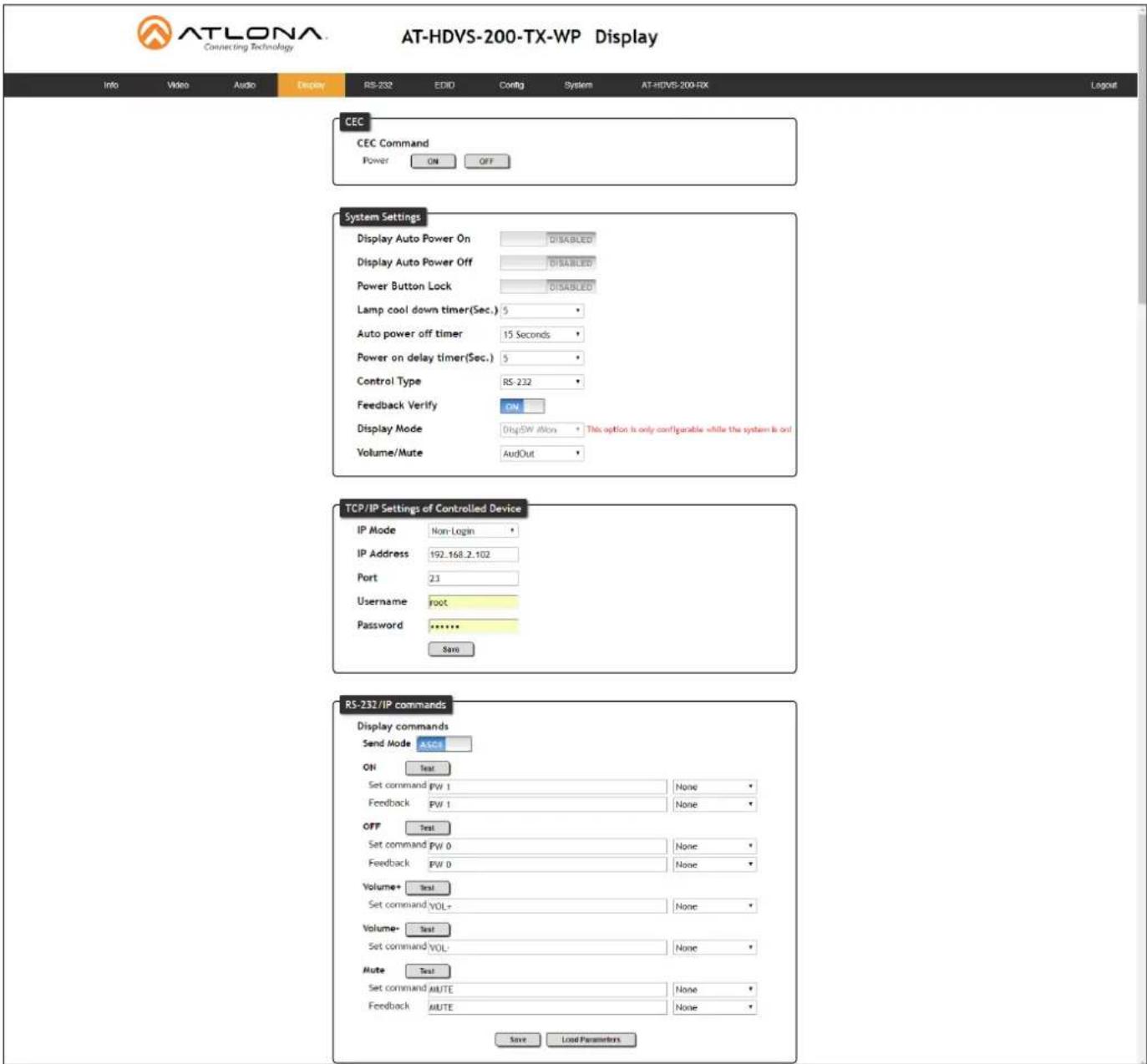
Task: Open ON Set command None dropdown
Action: 714,787
